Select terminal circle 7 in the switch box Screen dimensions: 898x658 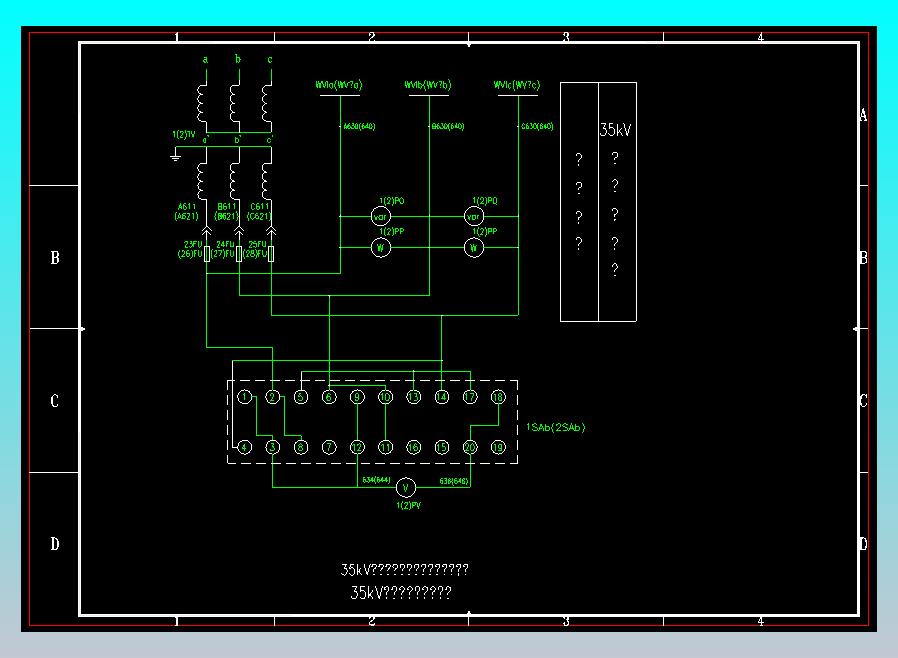point(329,447)
